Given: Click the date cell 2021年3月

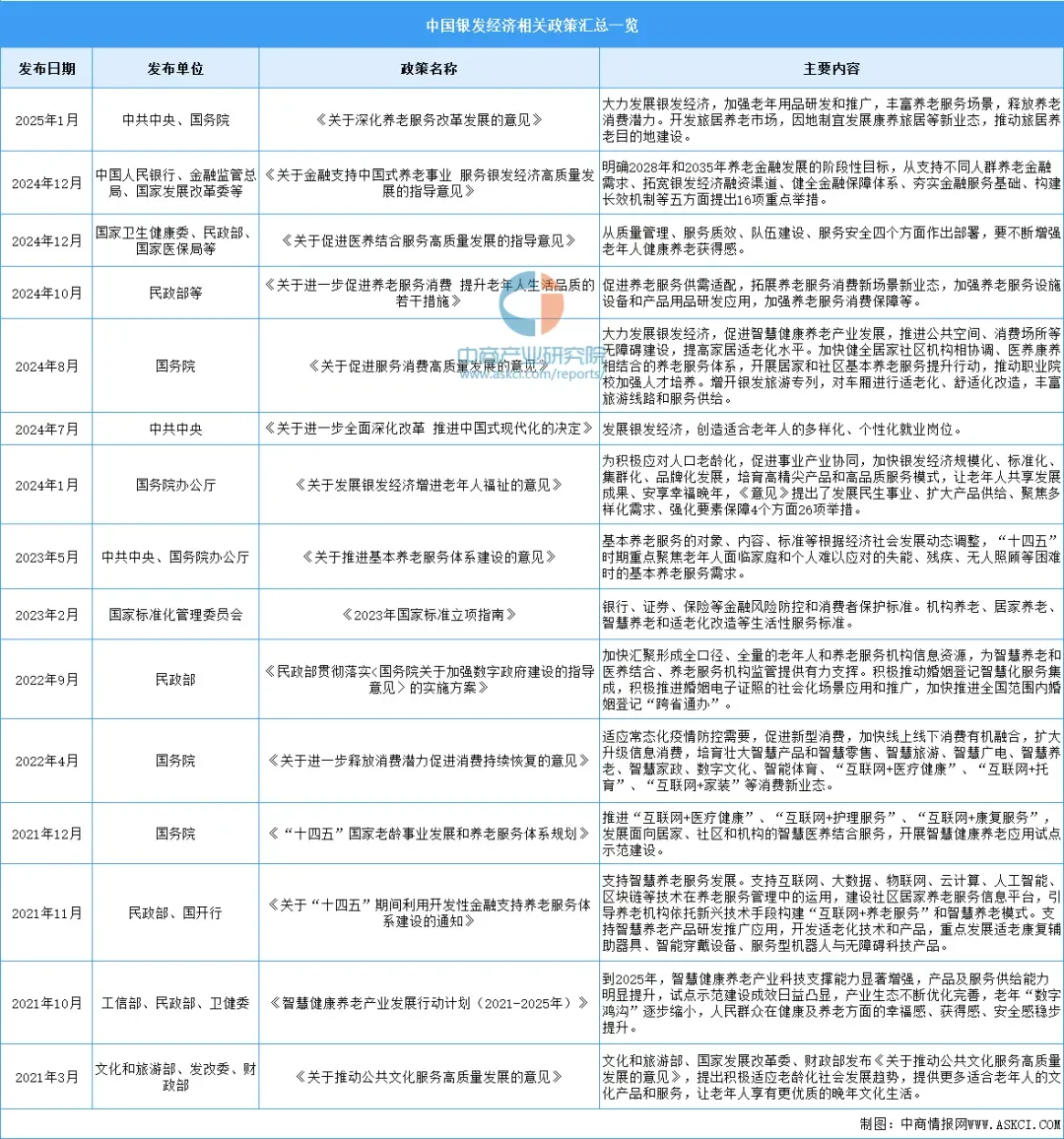Looking at the screenshot, I should click(x=46, y=1077).
